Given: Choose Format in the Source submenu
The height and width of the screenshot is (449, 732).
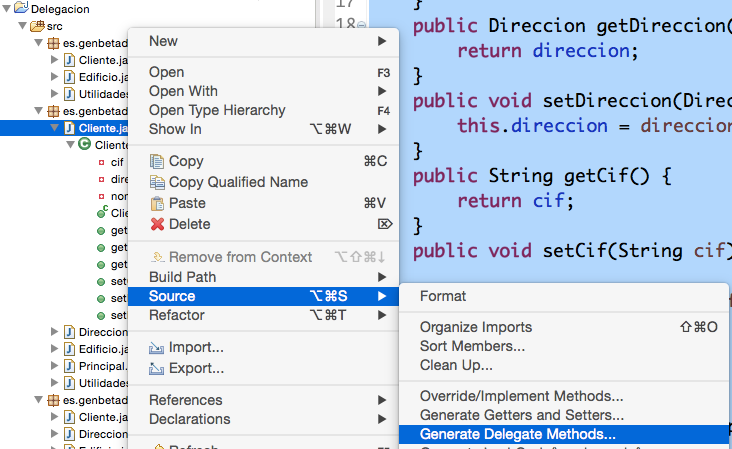Looking at the screenshot, I should tap(443, 296).
